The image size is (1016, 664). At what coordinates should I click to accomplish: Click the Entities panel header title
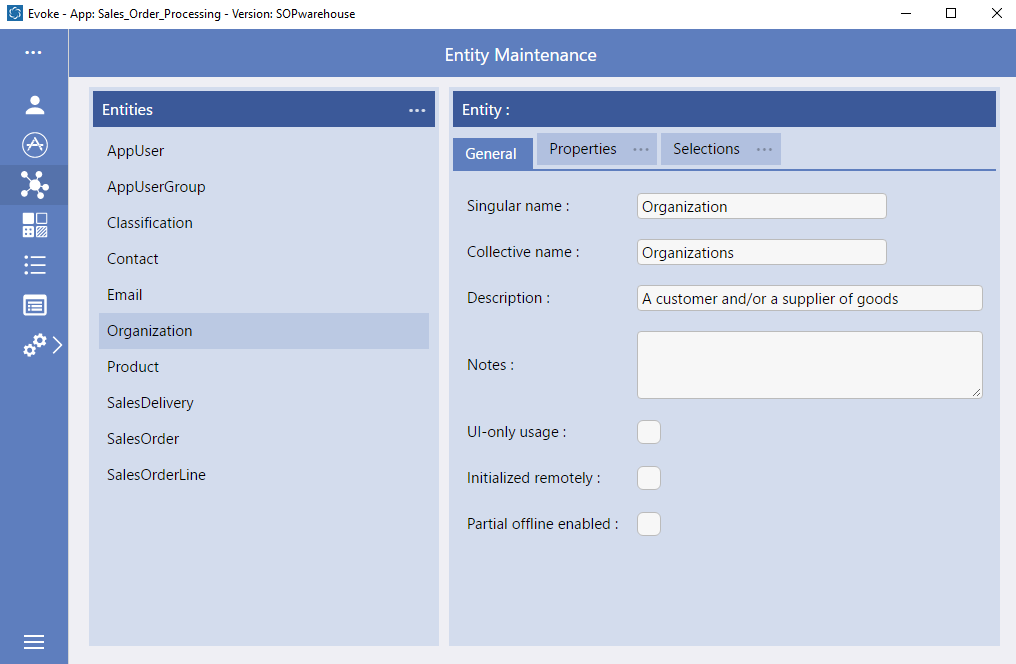pos(128,109)
